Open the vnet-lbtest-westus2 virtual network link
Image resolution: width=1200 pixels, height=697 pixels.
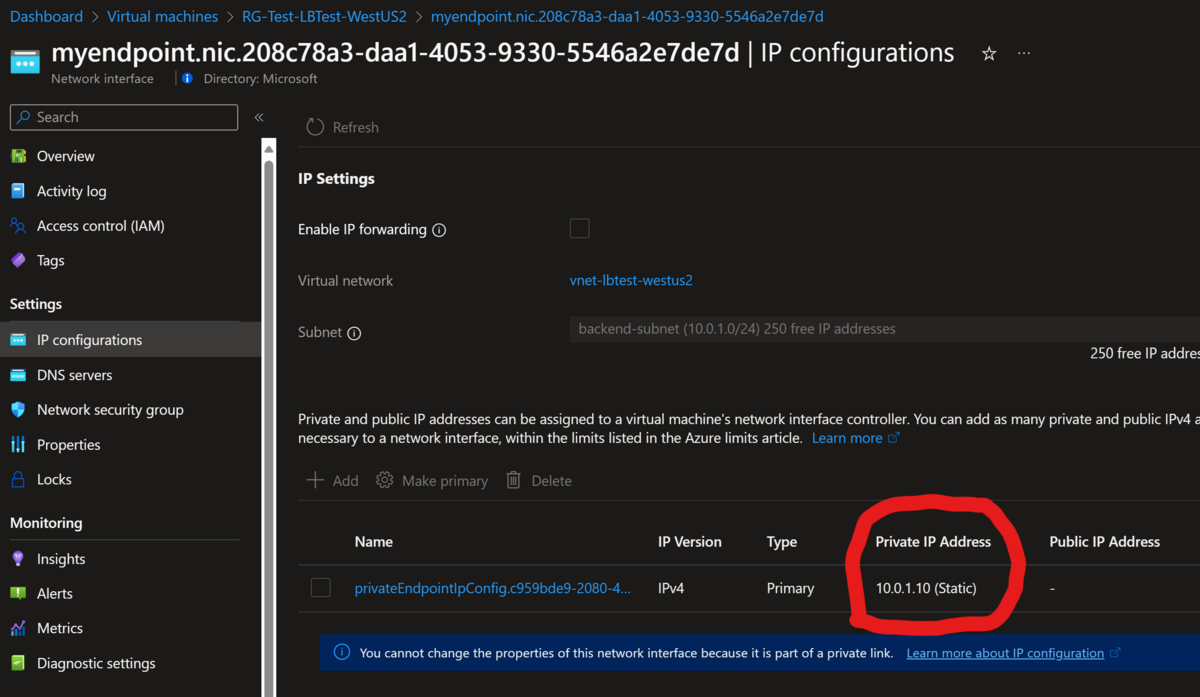click(x=631, y=281)
